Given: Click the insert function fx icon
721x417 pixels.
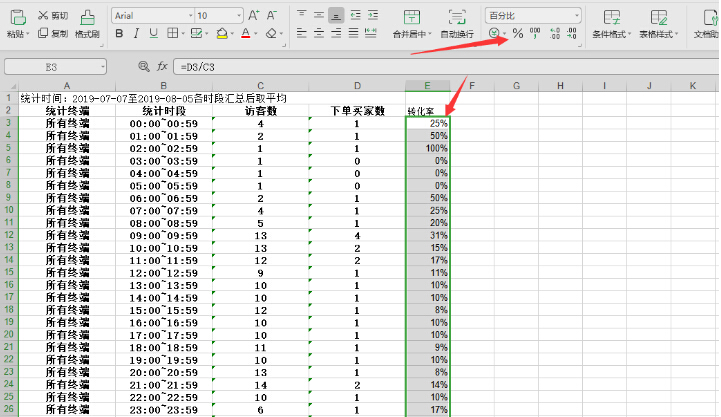Looking at the screenshot, I should coord(161,66).
